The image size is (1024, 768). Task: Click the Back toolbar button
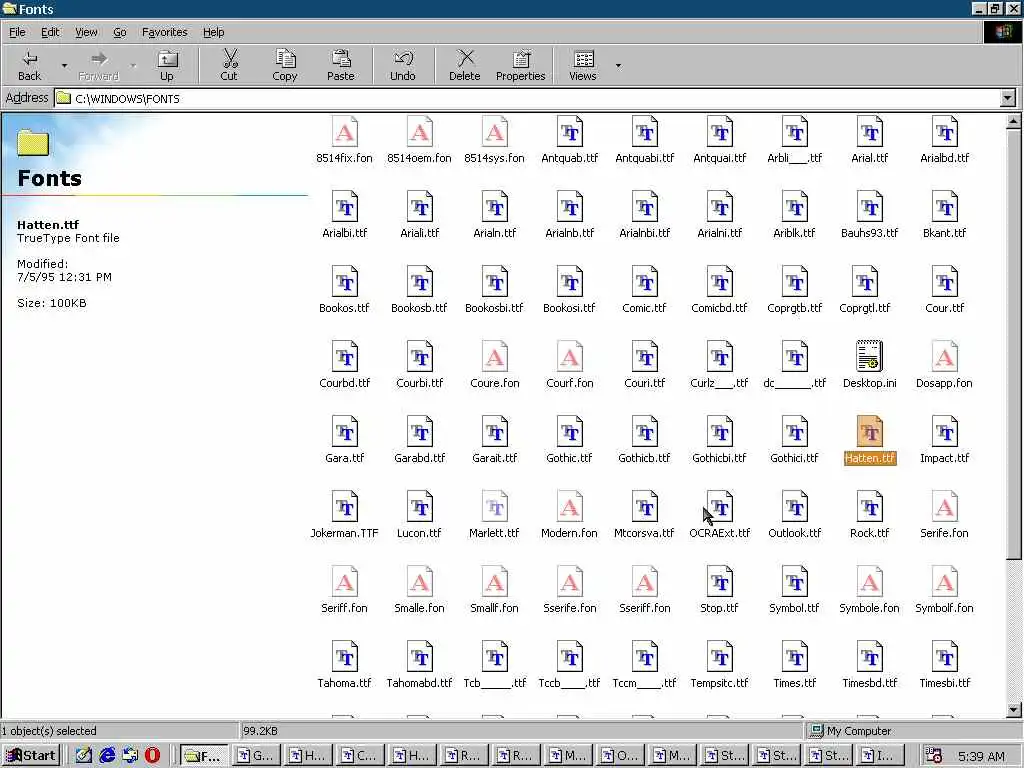click(29, 65)
